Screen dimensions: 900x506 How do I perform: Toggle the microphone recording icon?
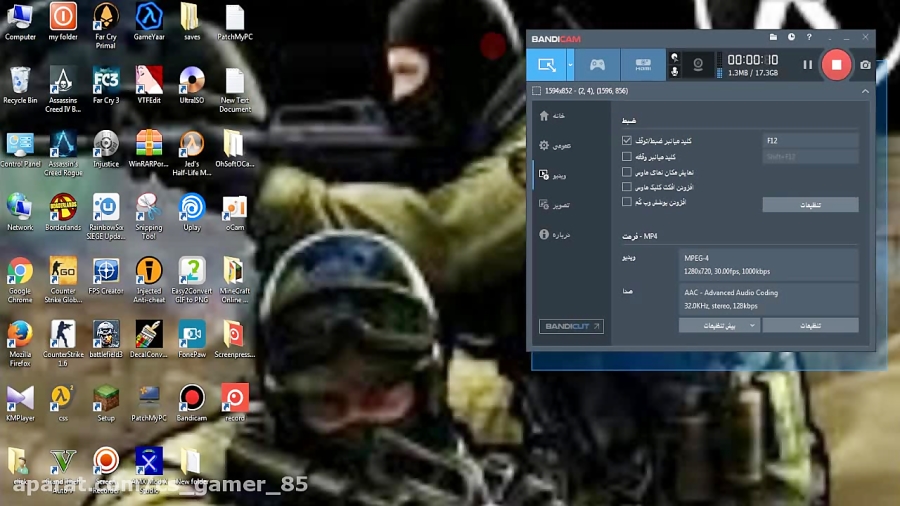pyautogui.click(x=674, y=71)
